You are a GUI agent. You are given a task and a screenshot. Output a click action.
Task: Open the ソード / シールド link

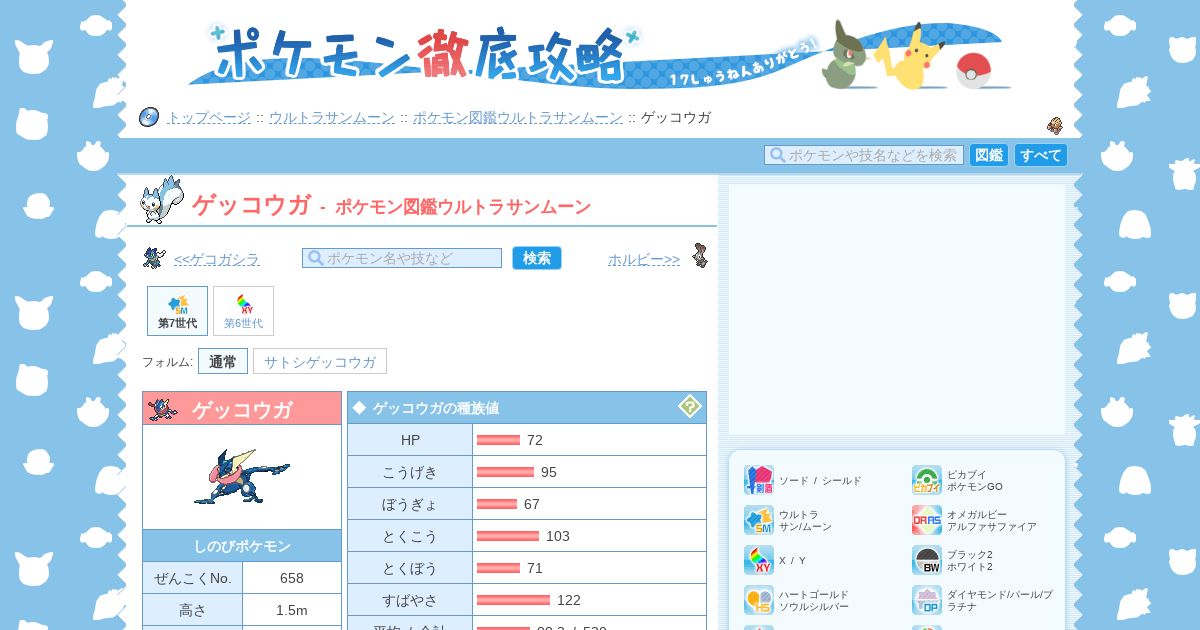[820, 481]
